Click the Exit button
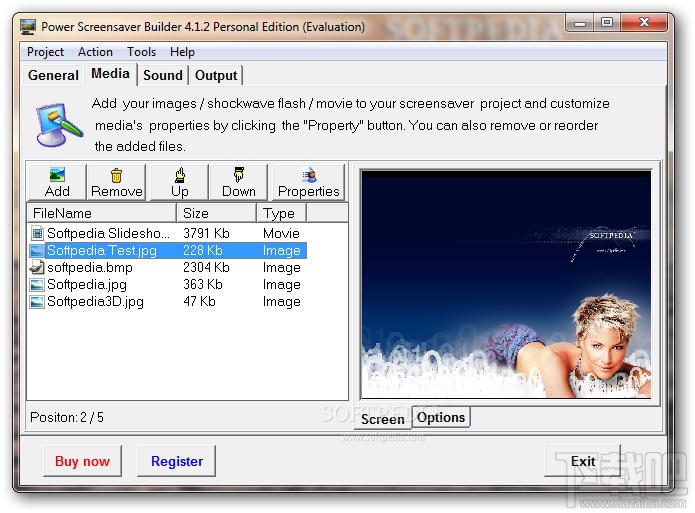The height and width of the screenshot is (513, 695). pyautogui.click(x=582, y=461)
